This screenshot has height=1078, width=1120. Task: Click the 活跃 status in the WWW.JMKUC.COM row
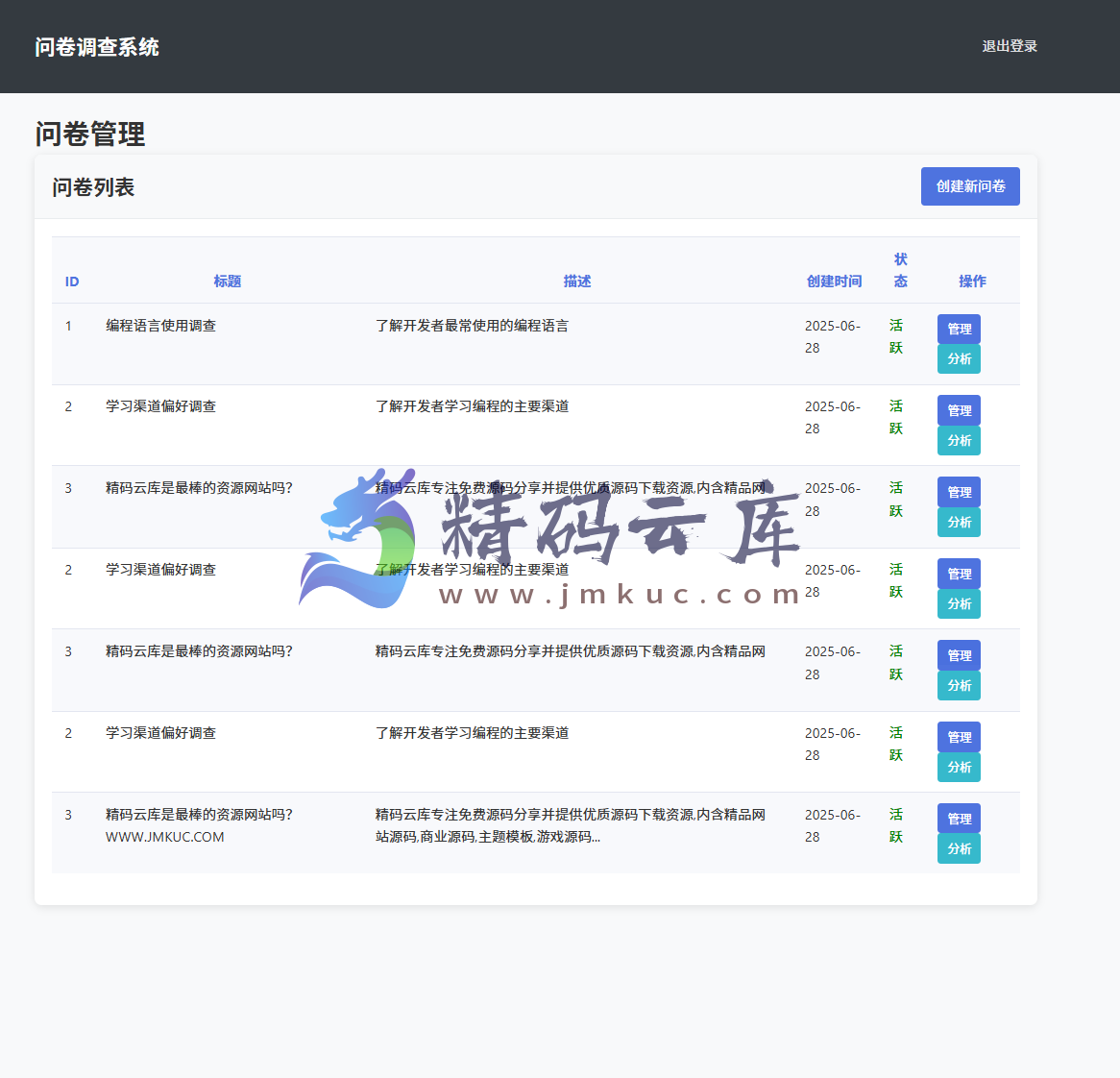pos(896,826)
